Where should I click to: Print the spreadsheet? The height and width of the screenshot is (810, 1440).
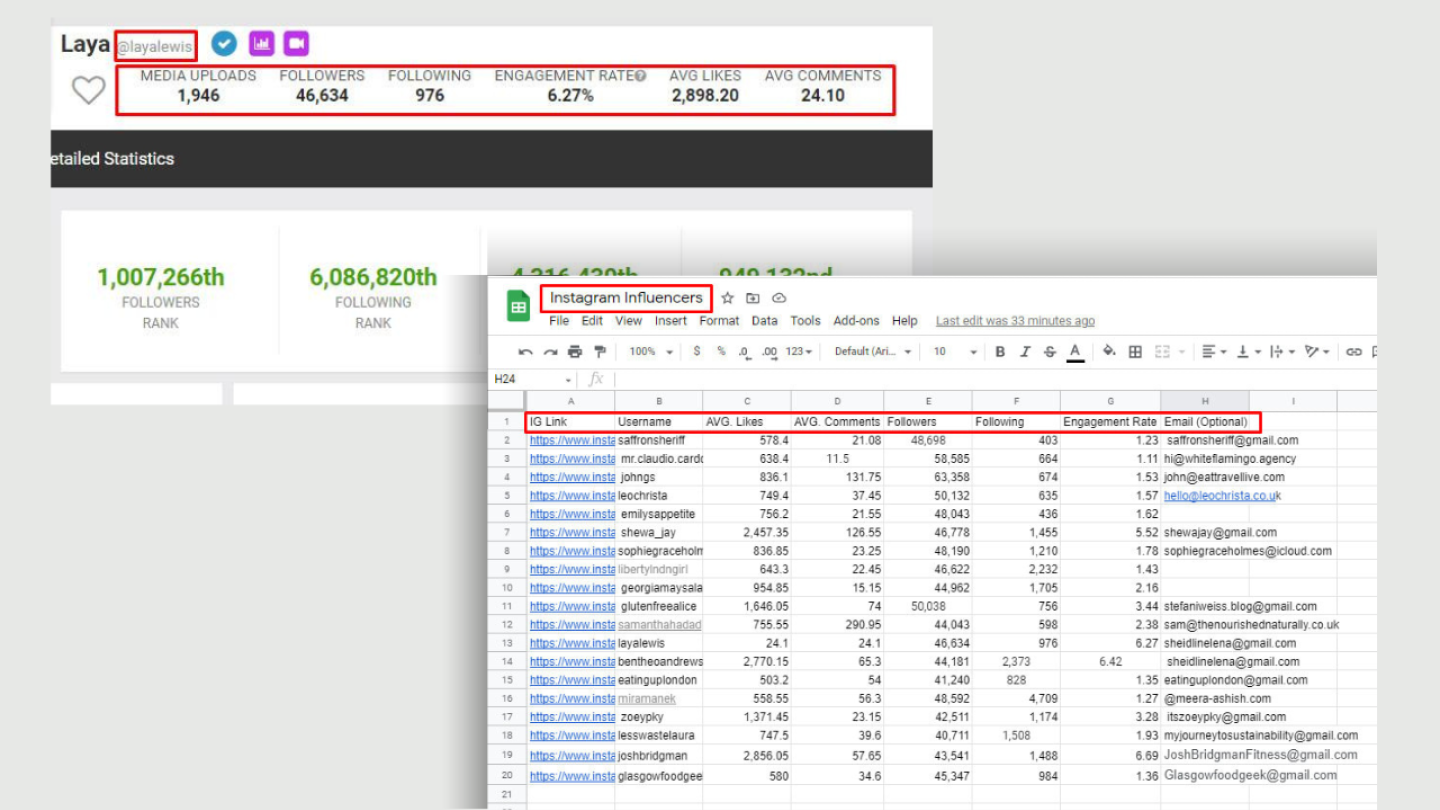(x=574, y=352)
